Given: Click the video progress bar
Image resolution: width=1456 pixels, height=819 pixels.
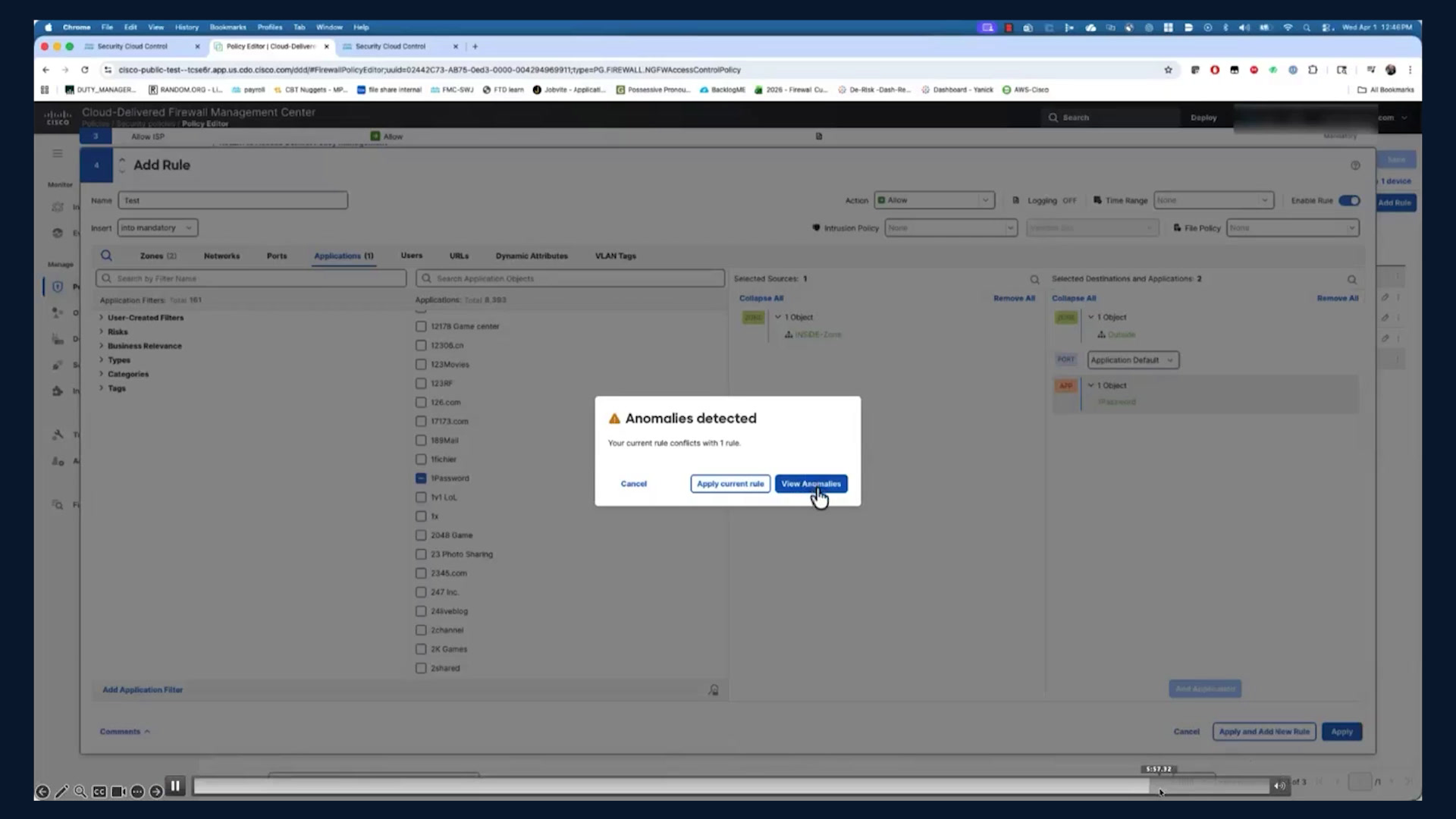Looking at the screenshot, I should (x=731, y=787).
